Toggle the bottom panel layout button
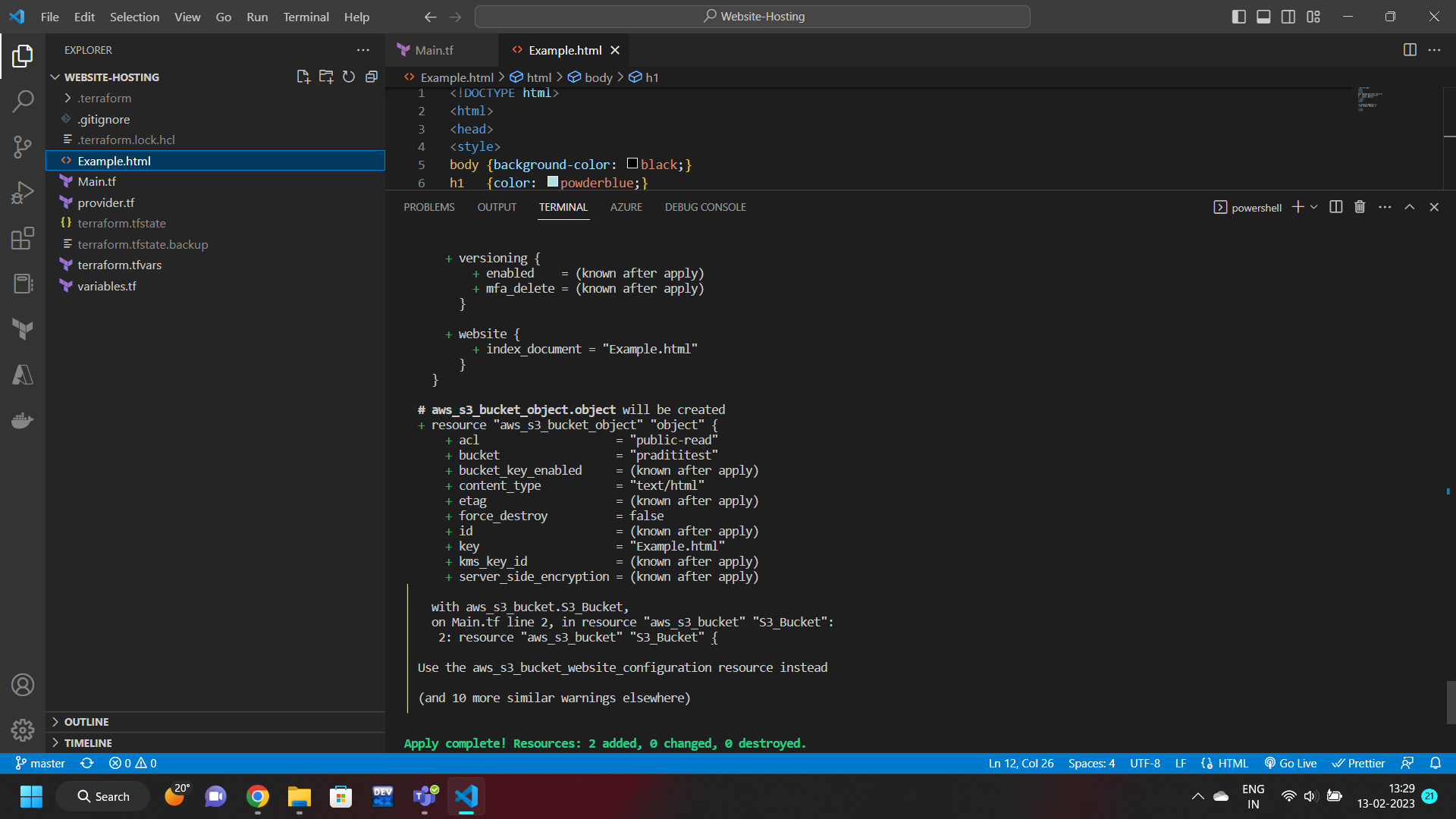The width and height of the screenshot is (1456, 819). pyautogui.click(x=1263, y=17)
